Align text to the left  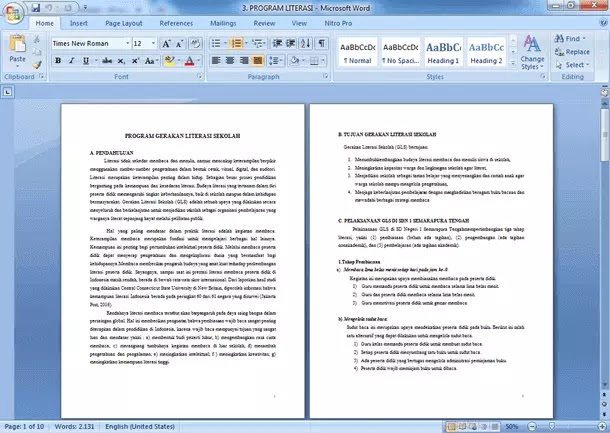[216, 61]
